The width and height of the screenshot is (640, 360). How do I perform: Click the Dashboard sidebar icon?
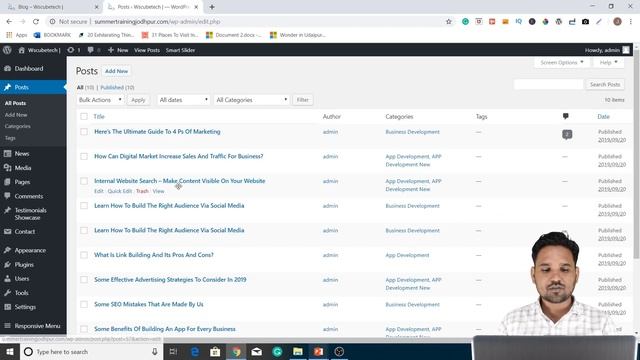(x=7, y=69)
